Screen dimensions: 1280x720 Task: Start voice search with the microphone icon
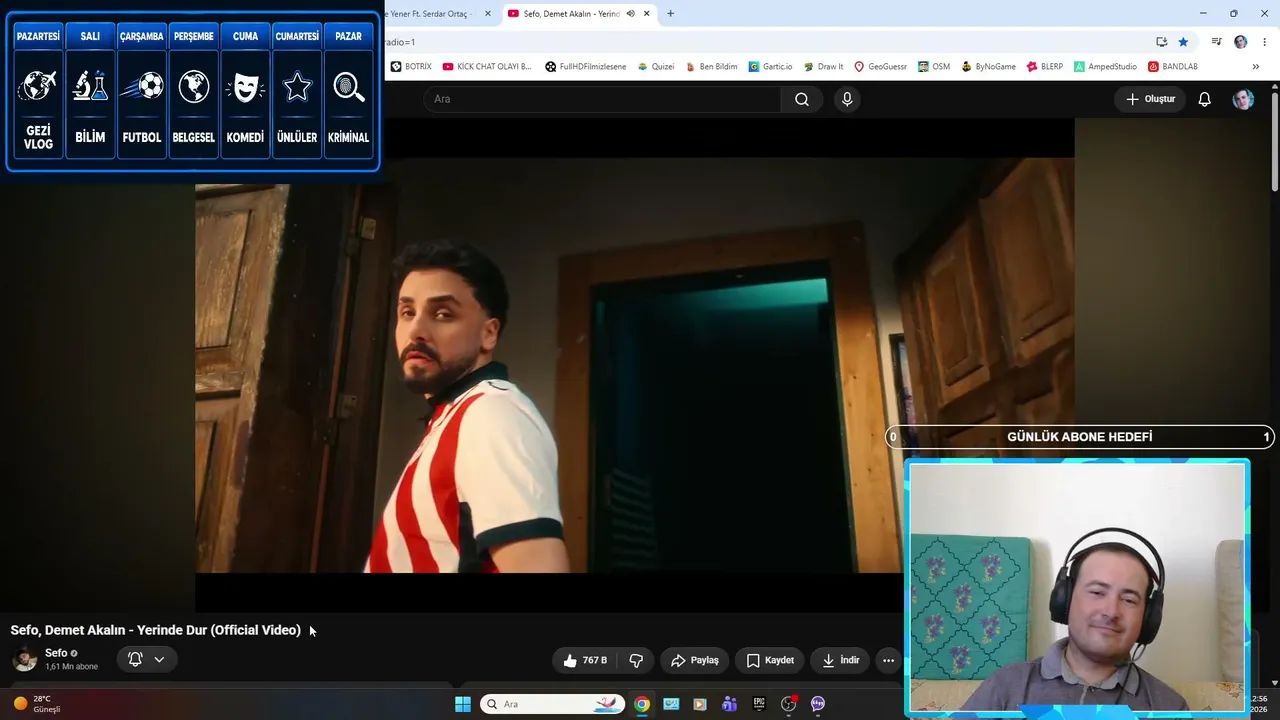(x=847, y=99)
